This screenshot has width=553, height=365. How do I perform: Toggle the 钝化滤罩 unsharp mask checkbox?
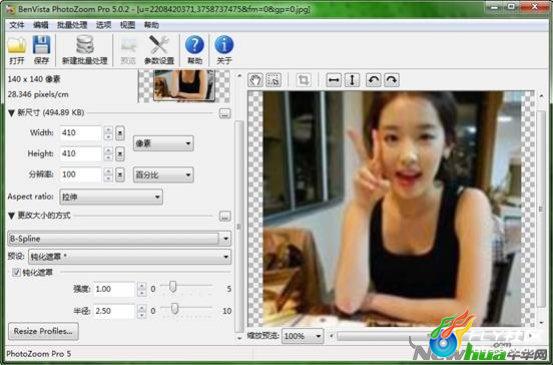(16, 272)
